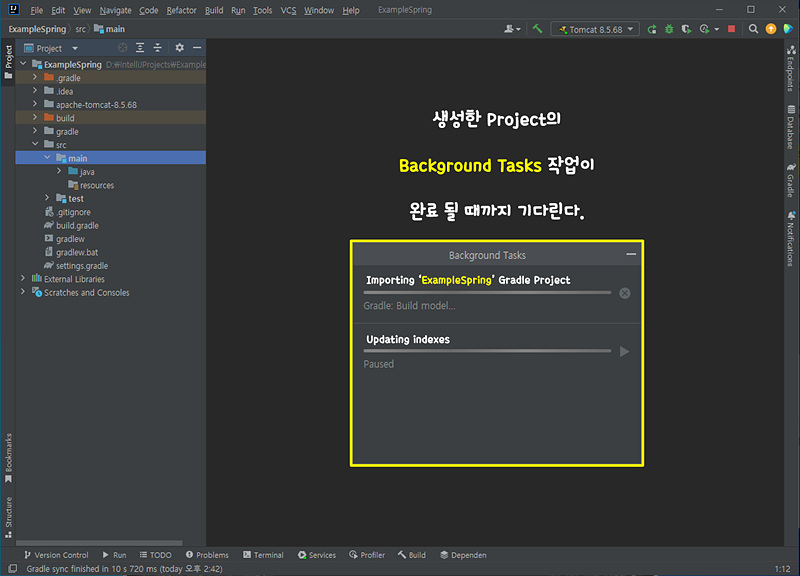Toggle the Project side tool button
Image resolution: width=800 pixels, height=576 pixels.
pyautogui.click(x=8, y=62)
